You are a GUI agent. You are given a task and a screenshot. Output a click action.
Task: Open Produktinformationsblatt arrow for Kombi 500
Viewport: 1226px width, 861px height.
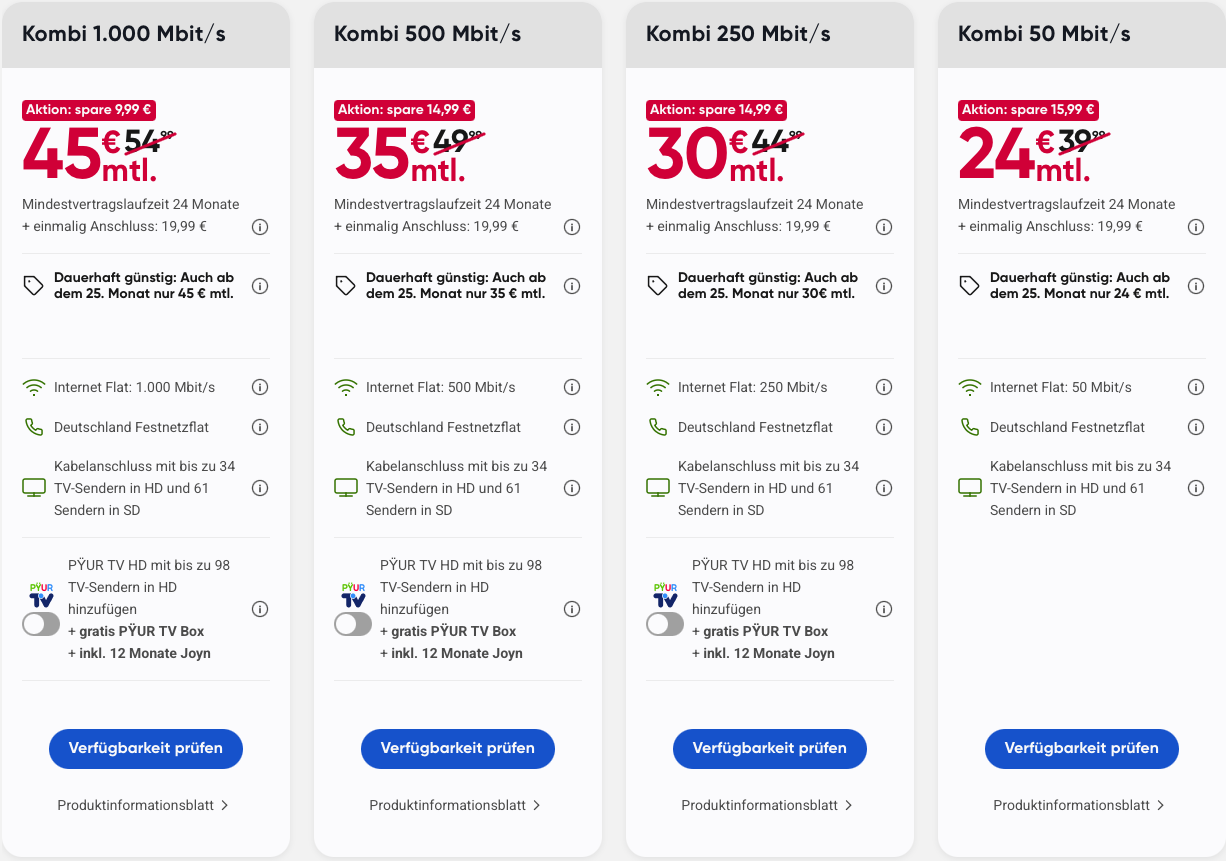pyautogui.click(x=537, y=805)
